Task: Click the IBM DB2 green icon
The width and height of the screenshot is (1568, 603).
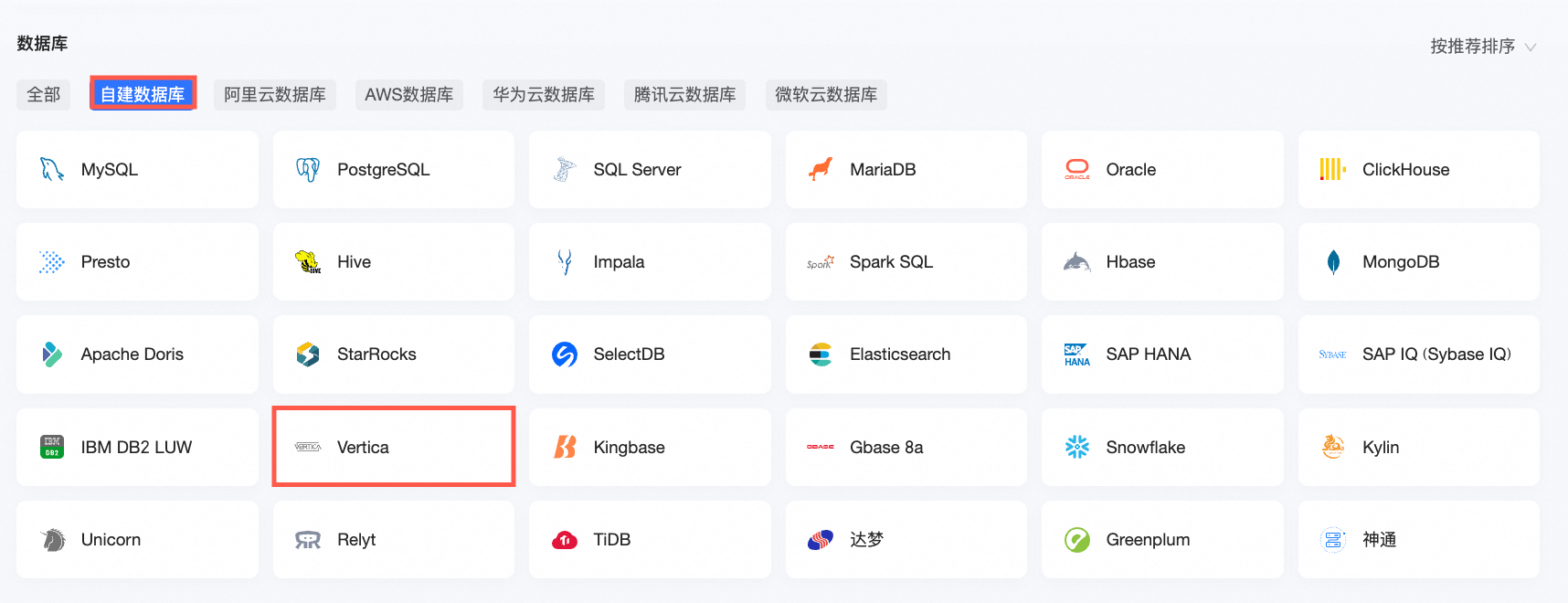Action: (x=52, y=447)
